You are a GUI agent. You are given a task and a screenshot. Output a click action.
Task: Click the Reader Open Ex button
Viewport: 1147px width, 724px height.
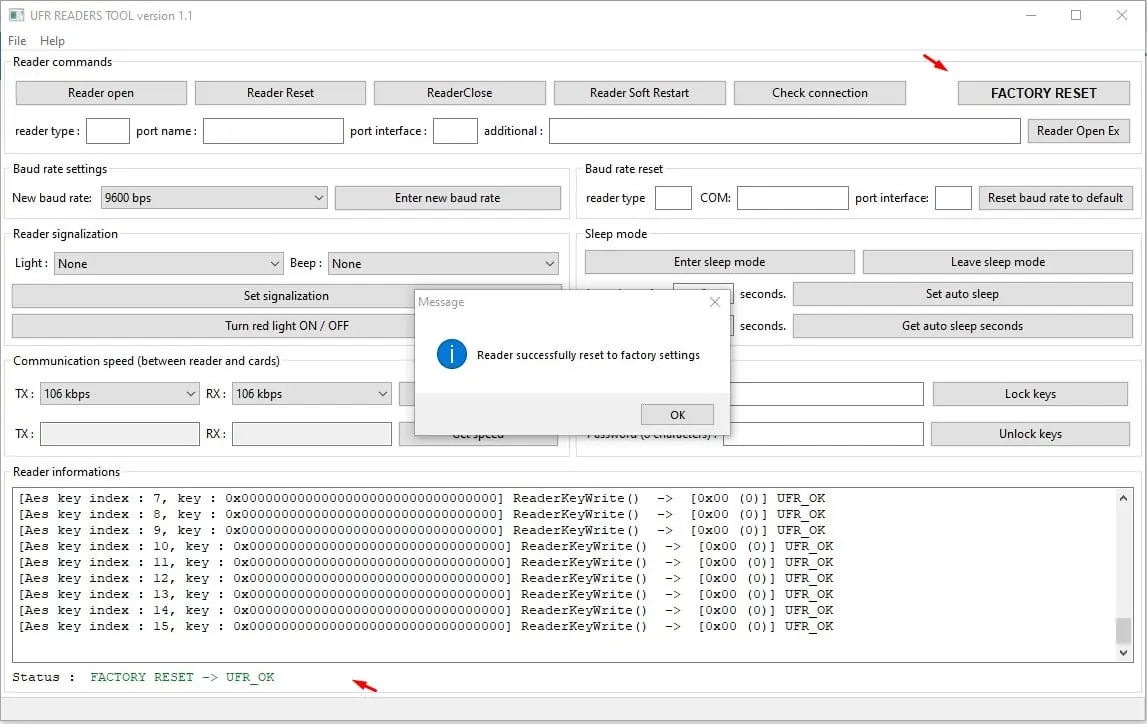(x=1078, y=131)
